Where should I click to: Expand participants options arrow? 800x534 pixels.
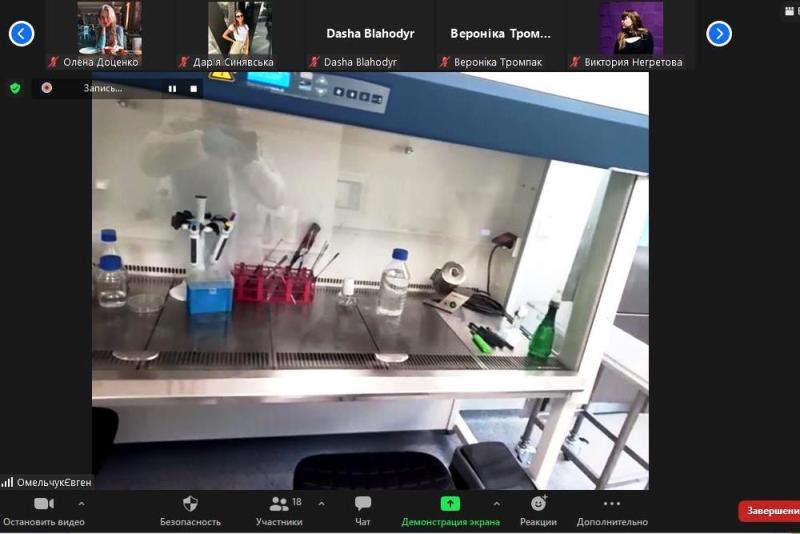321,504
